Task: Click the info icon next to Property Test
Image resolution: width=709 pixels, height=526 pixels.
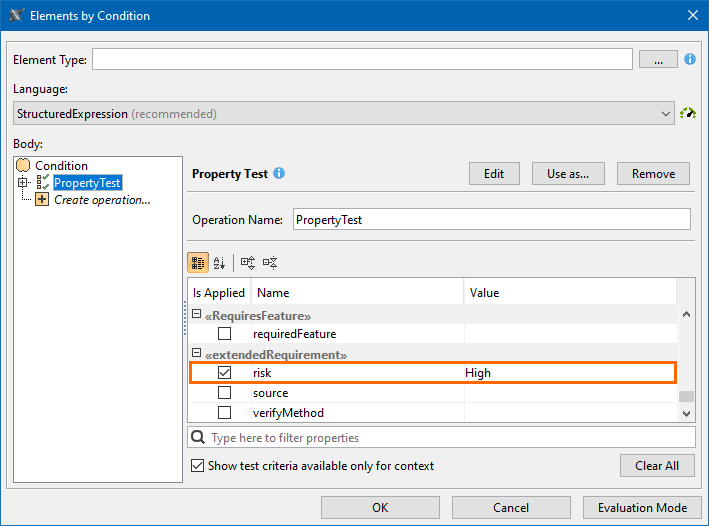Action: 279,173
